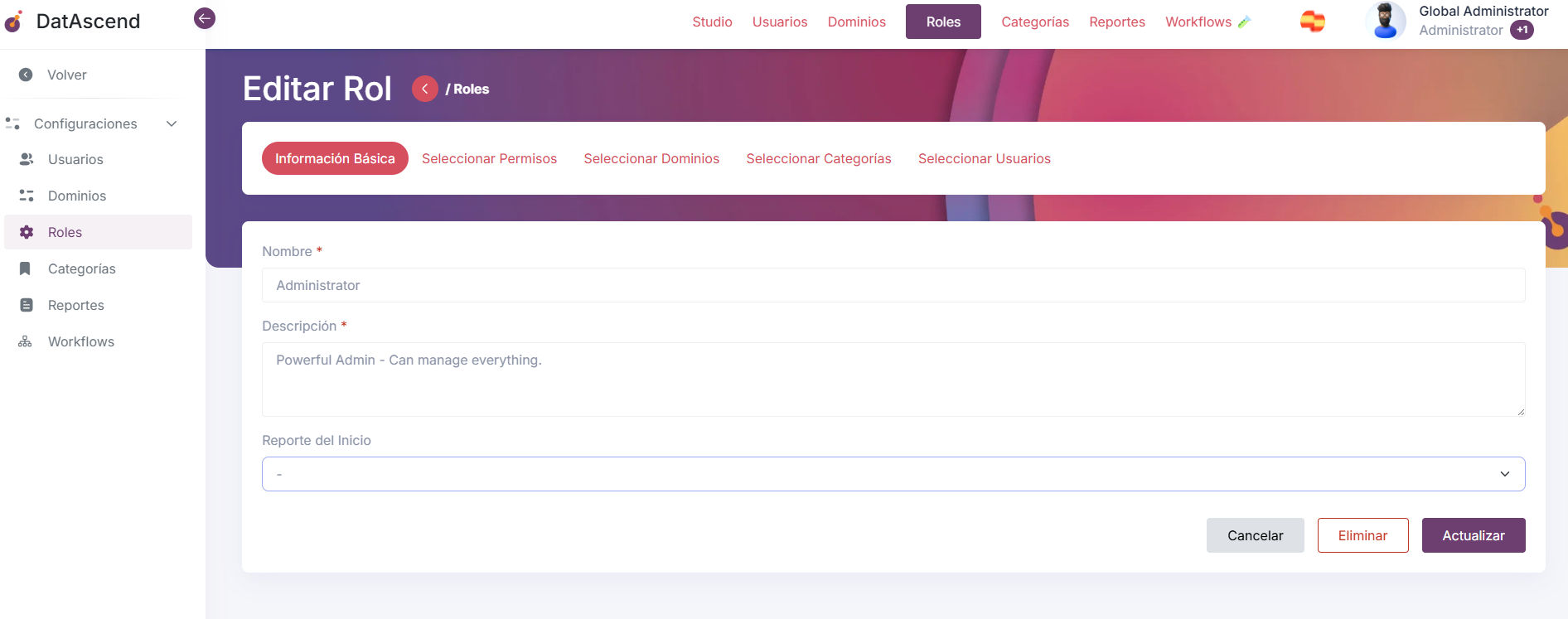Click into the Nombre input field
Viewport: 1568px width, 619px height.
coord(893,285)
